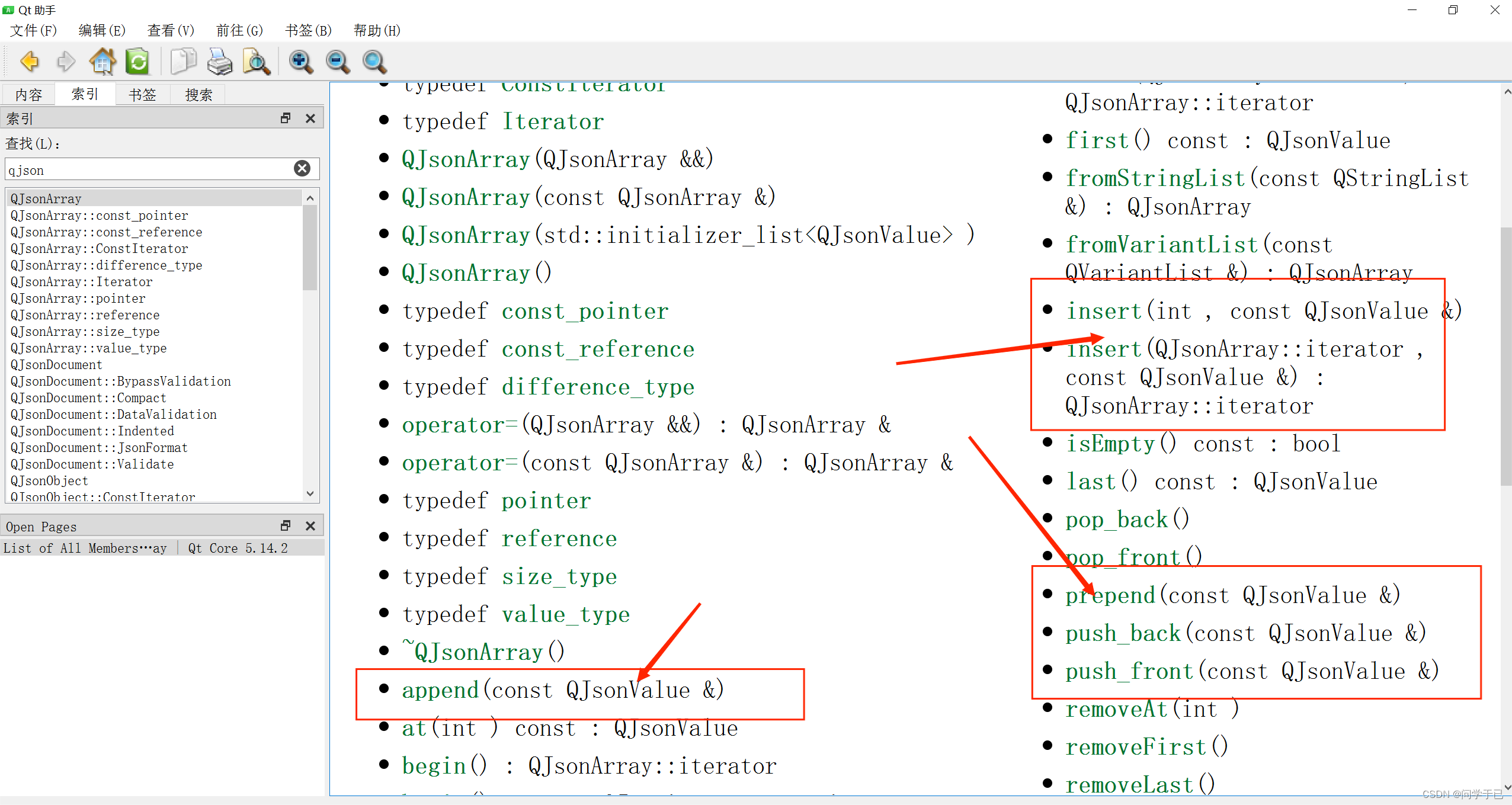Navigate back in documentation history
Screen dimensions: 1512x805
coord(30,62)
